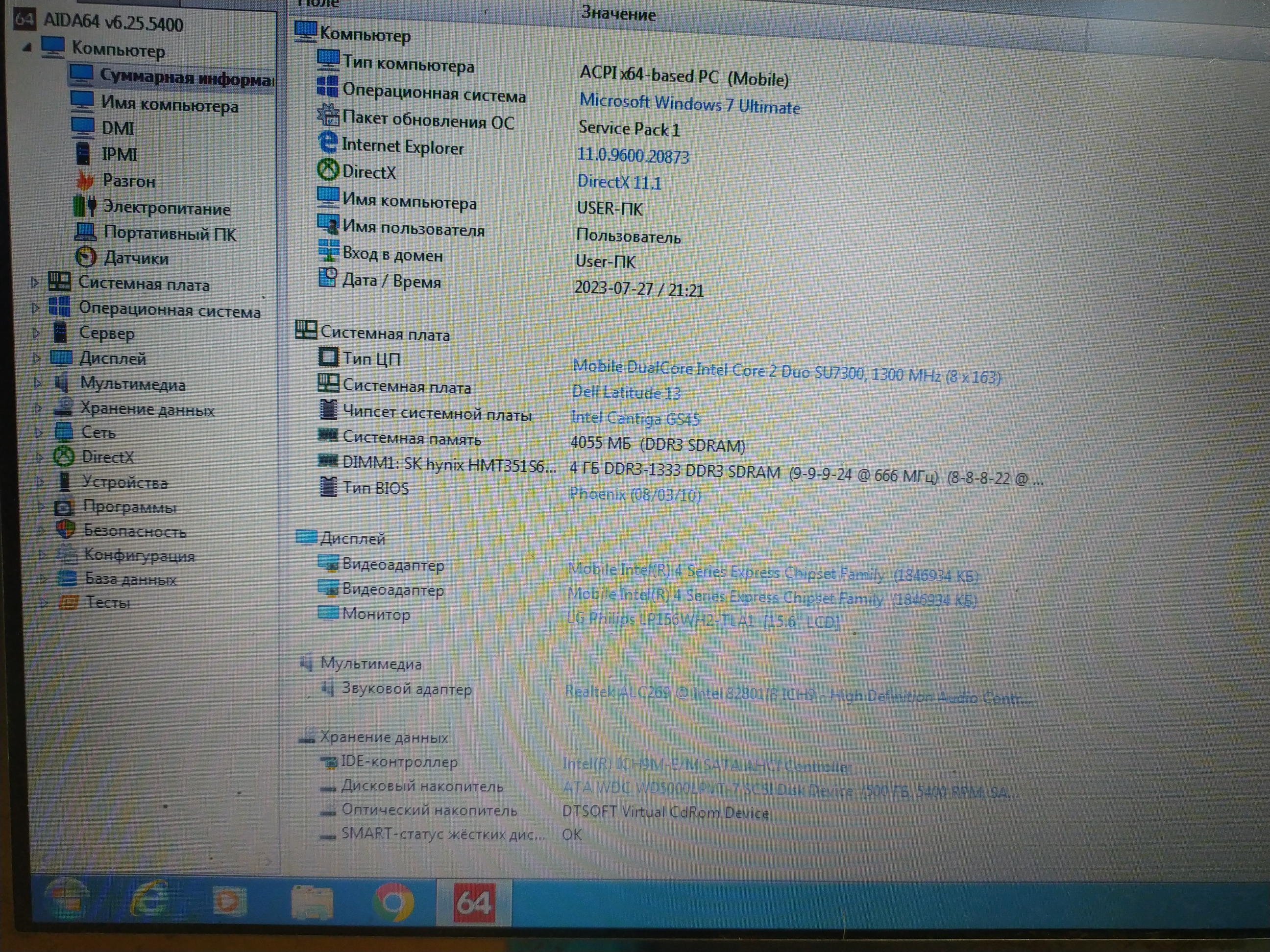Open the Имя компьютера tree node

pos(155,103)
